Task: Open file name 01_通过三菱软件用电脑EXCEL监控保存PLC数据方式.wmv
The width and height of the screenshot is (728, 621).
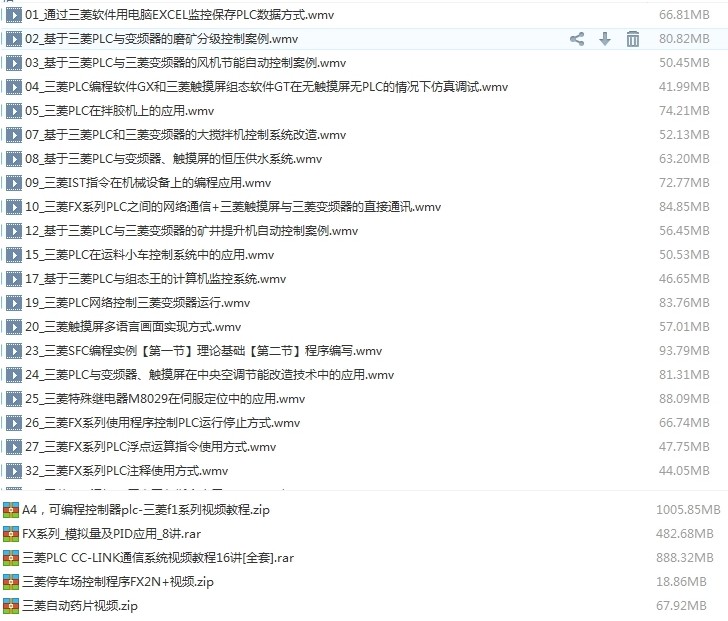Action: click(x=180, y=15)
